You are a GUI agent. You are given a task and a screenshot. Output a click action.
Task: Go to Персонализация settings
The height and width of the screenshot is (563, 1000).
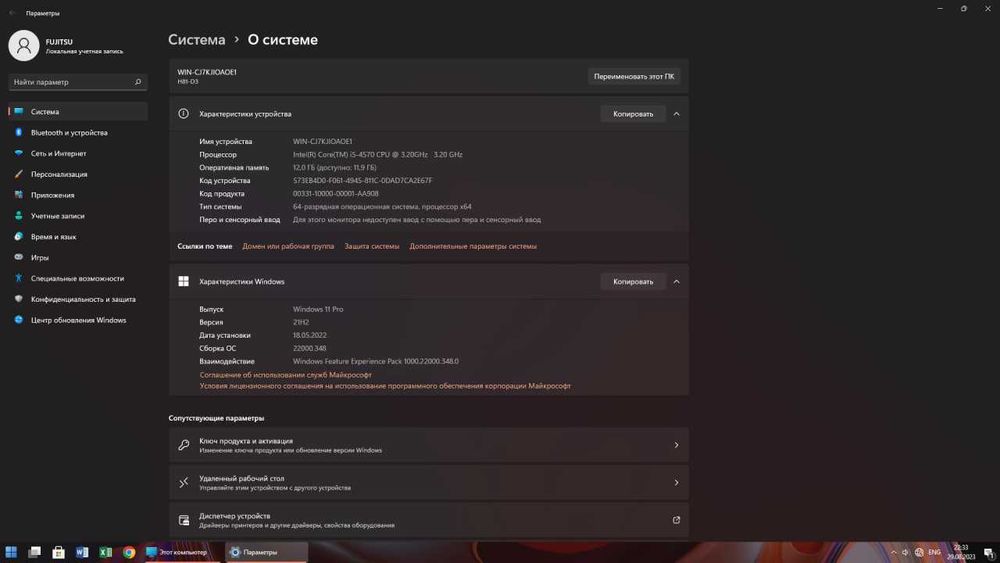point(58,174)
